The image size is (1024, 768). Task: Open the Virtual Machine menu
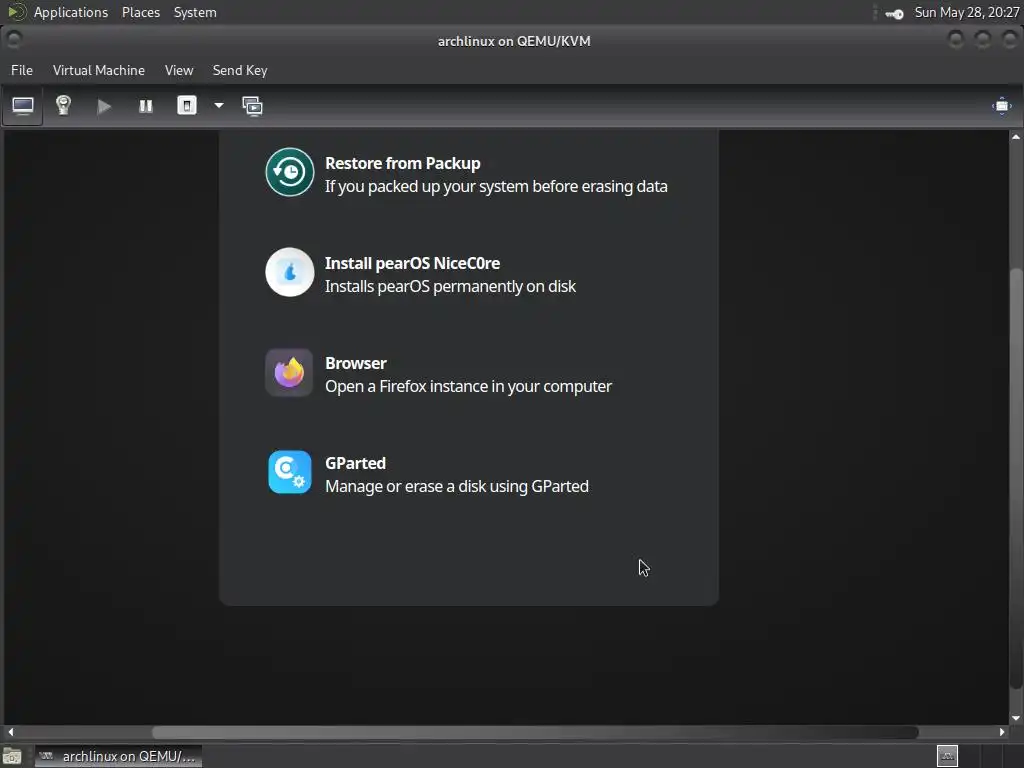tap(99, 70)
